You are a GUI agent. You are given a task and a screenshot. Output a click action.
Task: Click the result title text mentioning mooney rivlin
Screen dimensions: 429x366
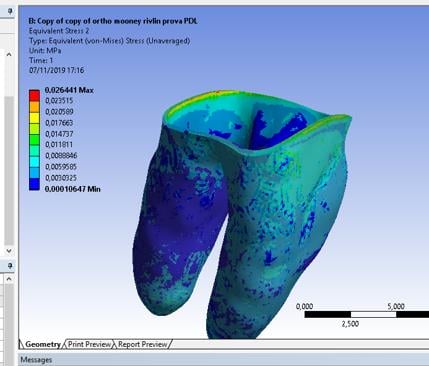click(x=113, y=21)
